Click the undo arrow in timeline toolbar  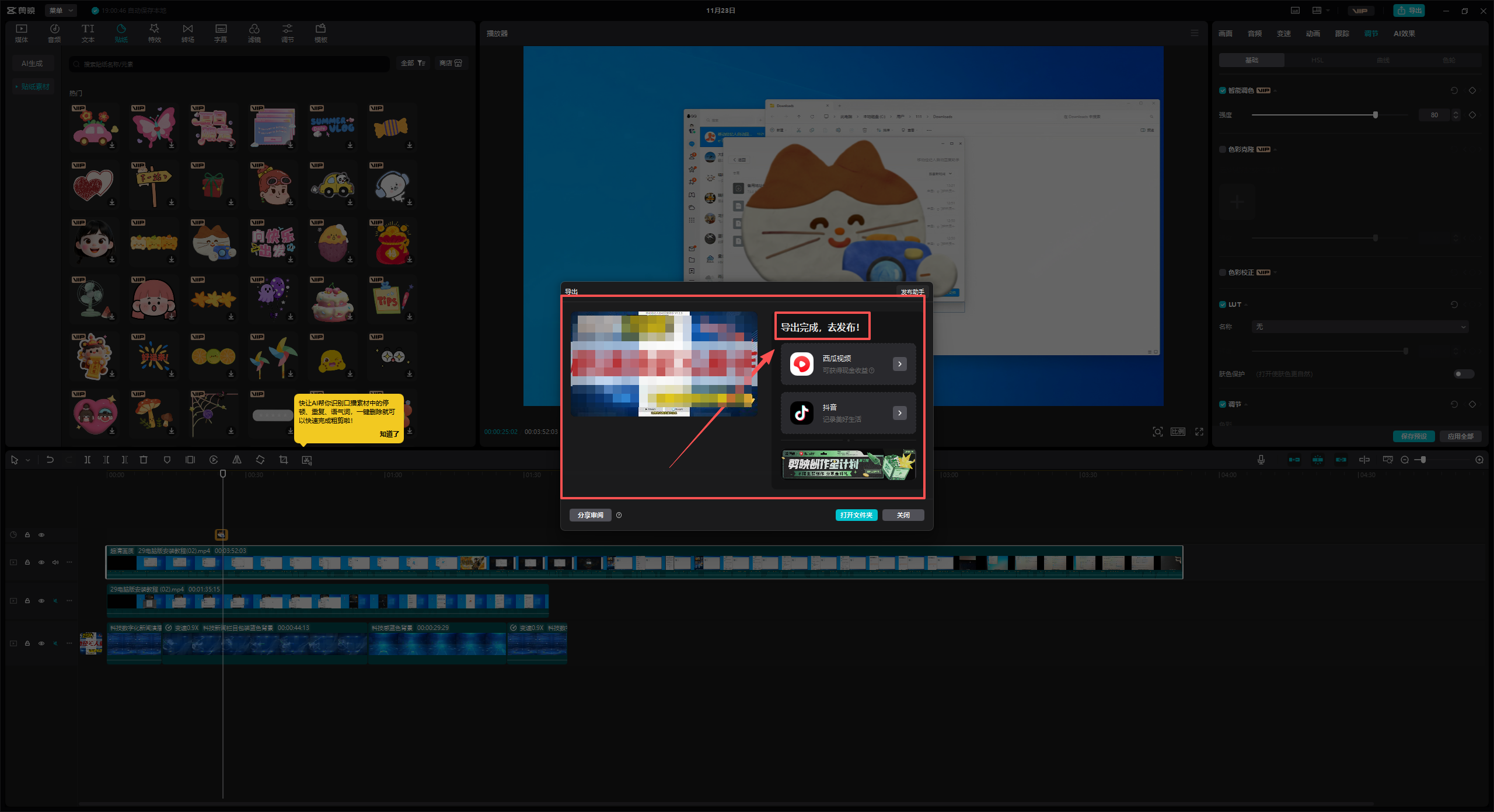click(50, 460)
